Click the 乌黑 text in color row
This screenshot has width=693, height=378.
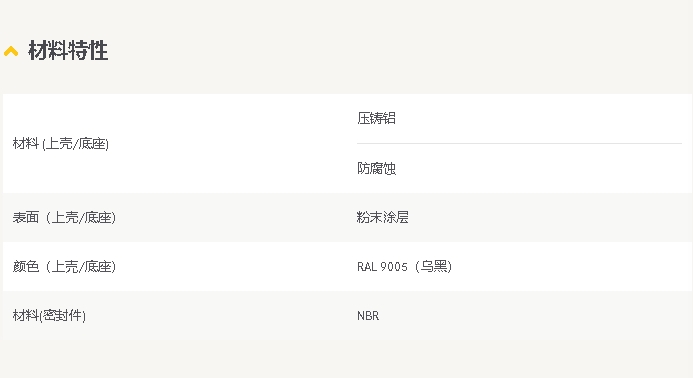tap(433, 267)
